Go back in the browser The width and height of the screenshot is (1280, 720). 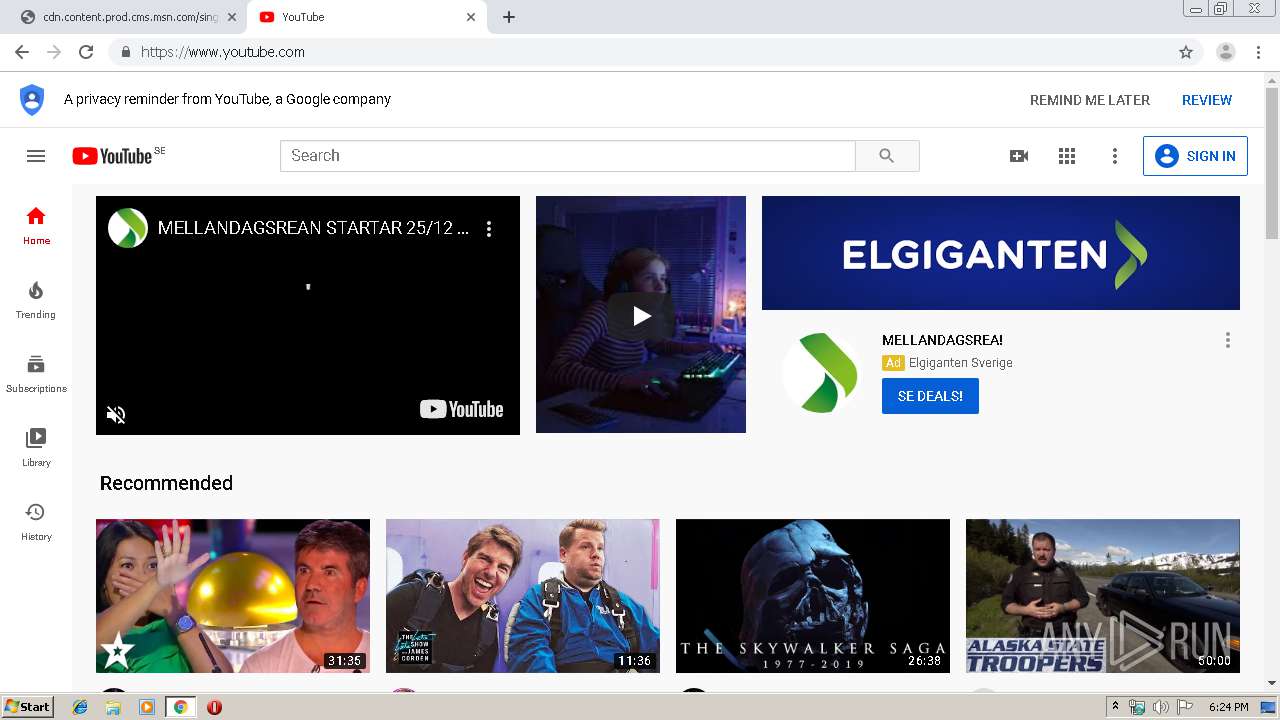click(22, 52)
